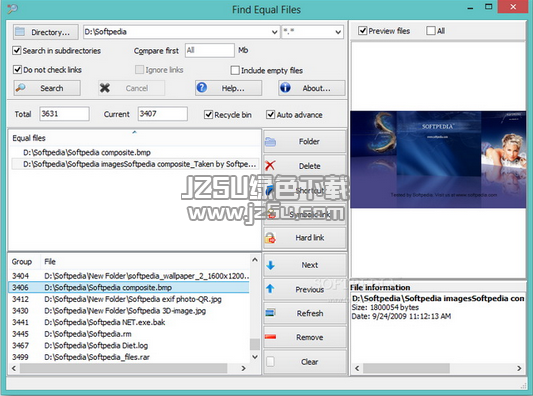Open the D:\Softpedia directory dropdown
Viewport: 533px width, 396px height.
coord(274,32)
